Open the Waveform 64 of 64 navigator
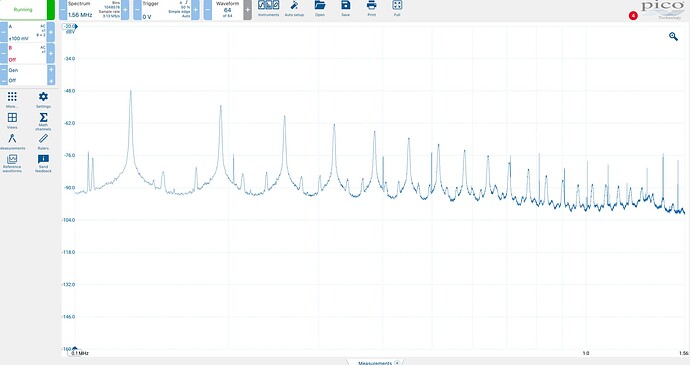This screenshot has width=690, height=365. tap(228, 10)
